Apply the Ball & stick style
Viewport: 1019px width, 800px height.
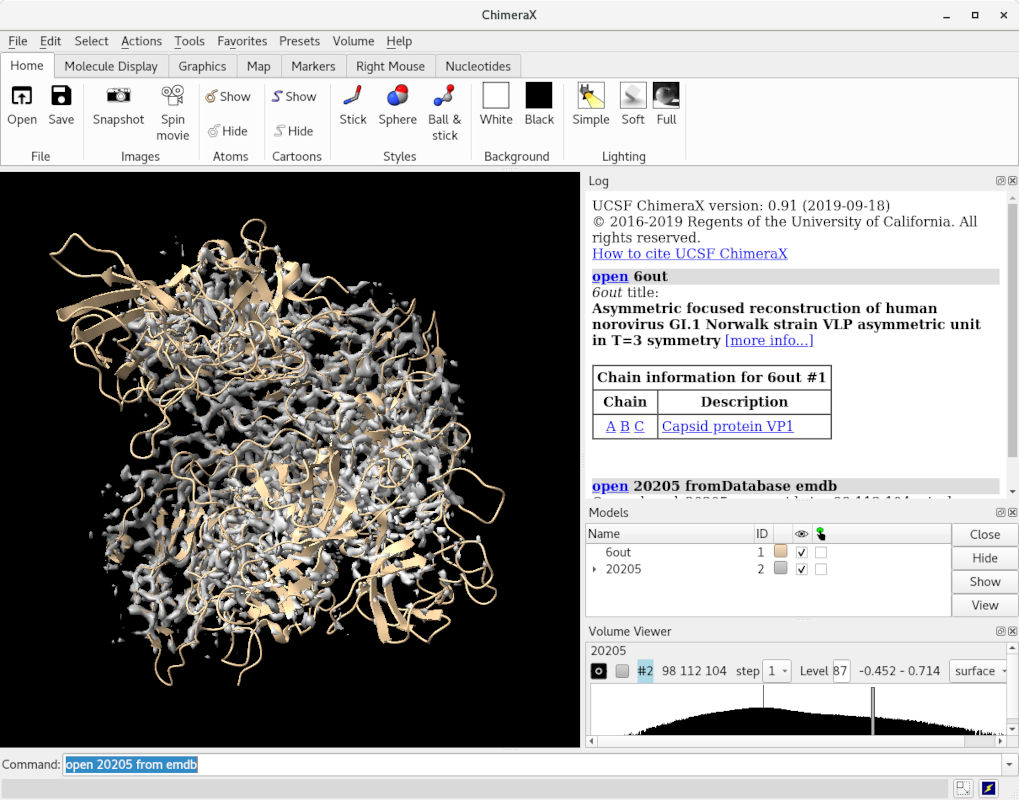[445, 96]
